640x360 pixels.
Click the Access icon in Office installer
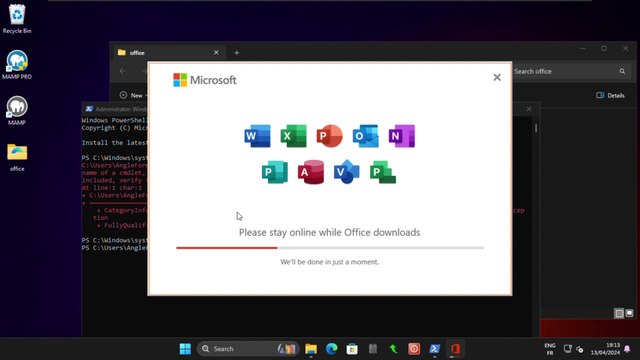pos(311,172)
